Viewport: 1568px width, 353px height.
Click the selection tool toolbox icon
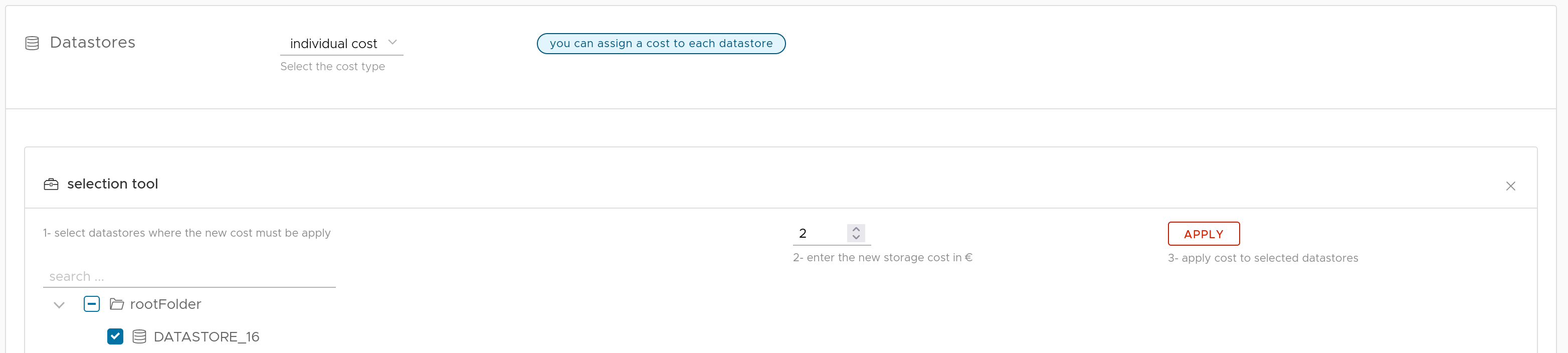(51, 185)
